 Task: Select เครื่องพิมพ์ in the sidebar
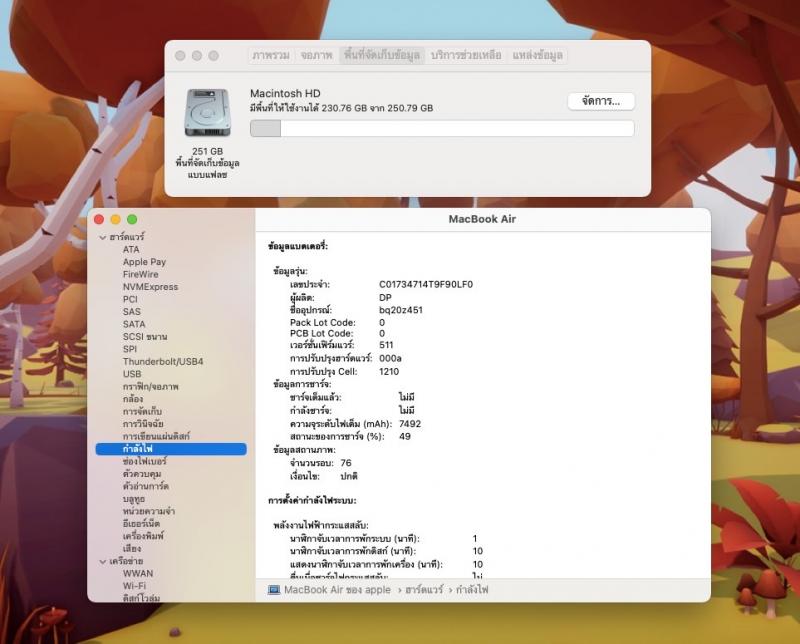click(143, 536)
